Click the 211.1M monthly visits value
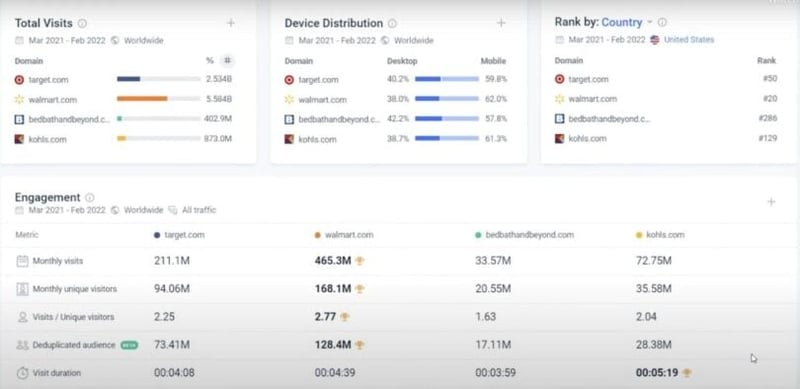The width and height of the screenshot is (800, 389). click(172, 261)
